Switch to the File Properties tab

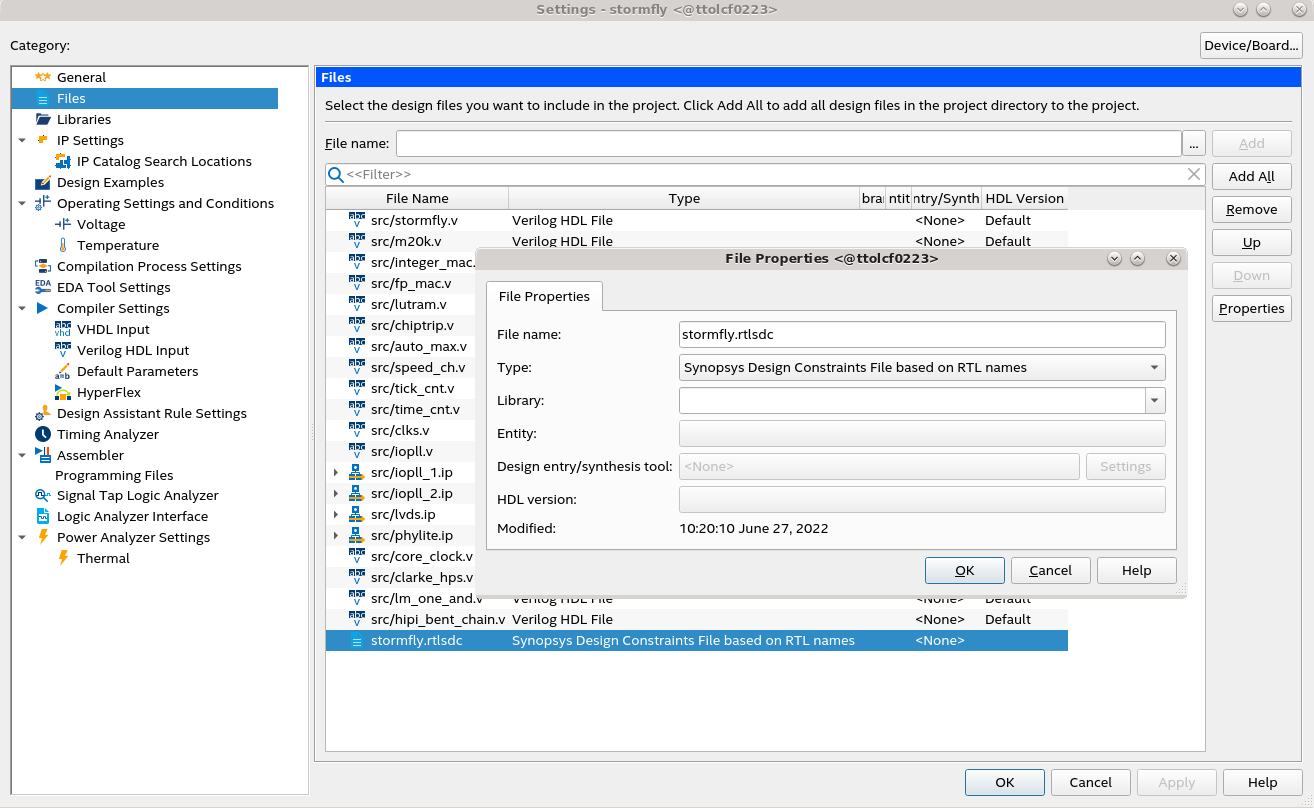(544, 296)
